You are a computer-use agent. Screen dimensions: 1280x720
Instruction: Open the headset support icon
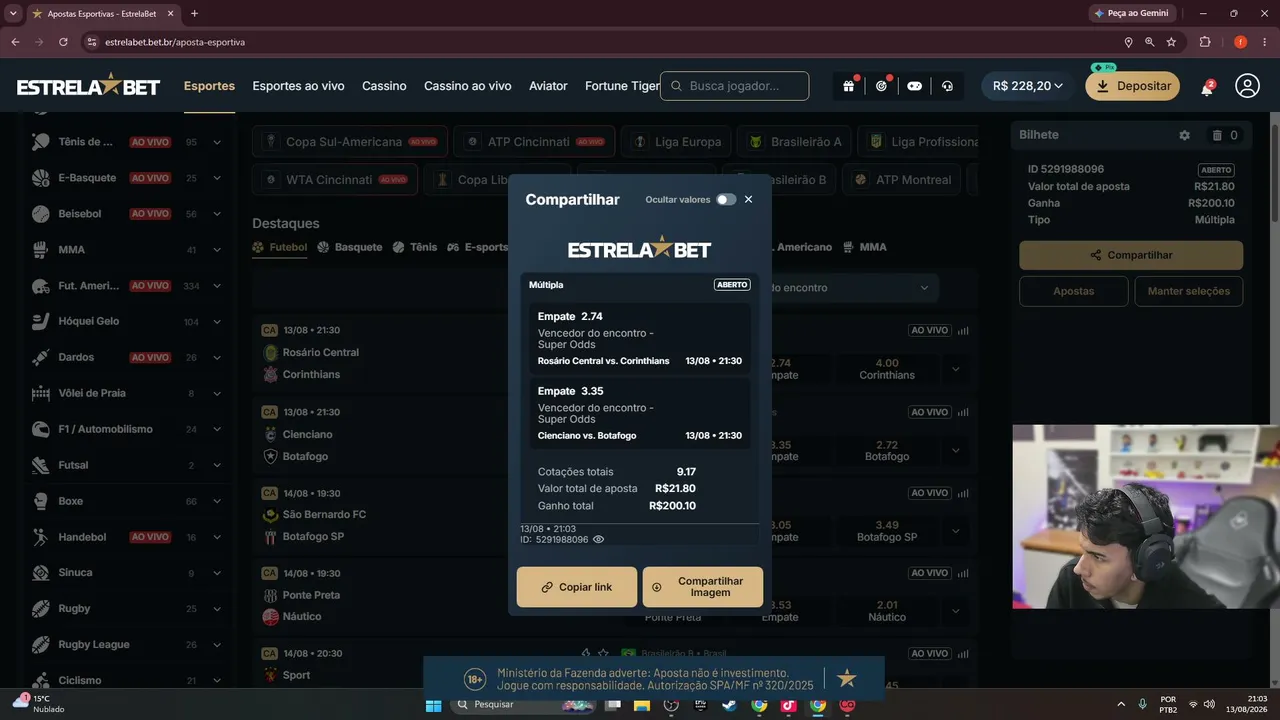pyautogui.click(x=947, y=86)
